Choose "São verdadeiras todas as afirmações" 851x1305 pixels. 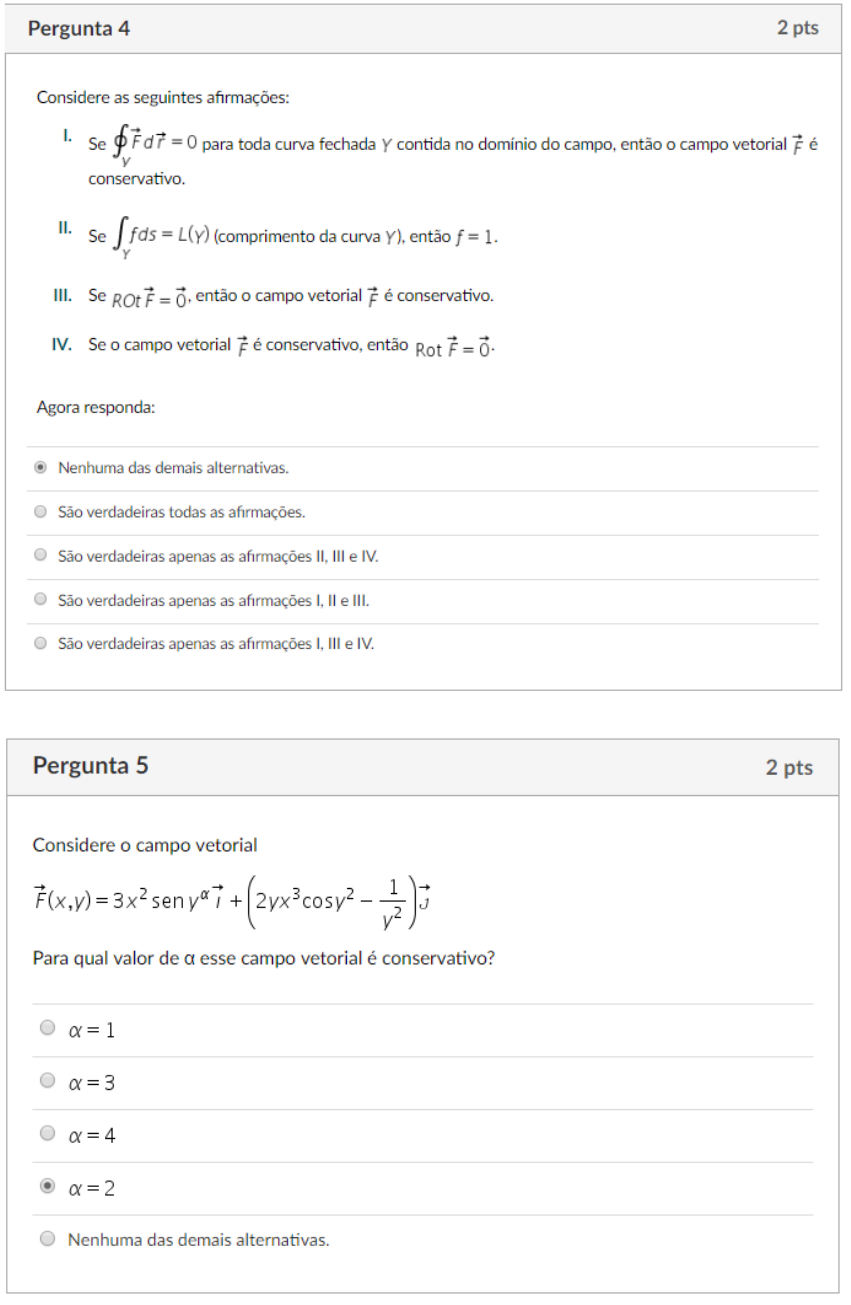(40, 511)
